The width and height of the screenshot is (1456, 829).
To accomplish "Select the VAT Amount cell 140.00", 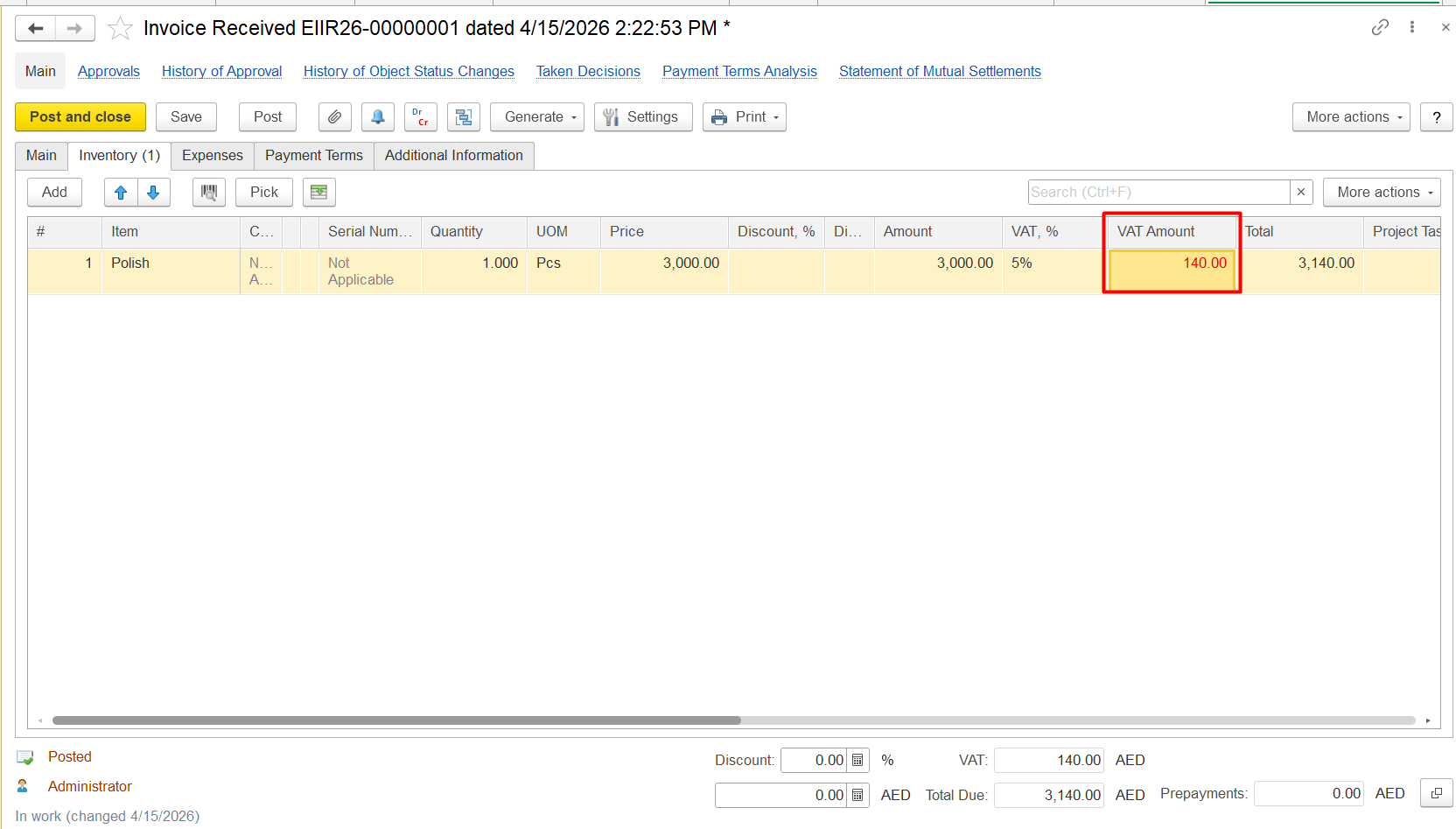I will click(1171, 264).
